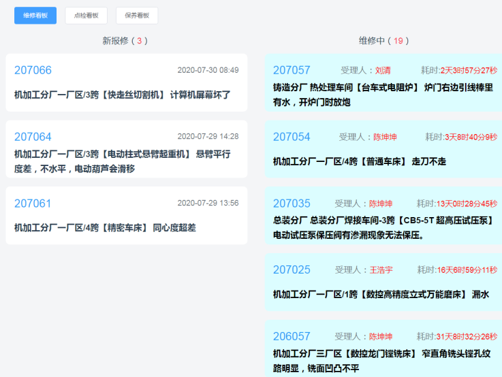
Task: Open repair order 207066
Action: tap(33, 70)
